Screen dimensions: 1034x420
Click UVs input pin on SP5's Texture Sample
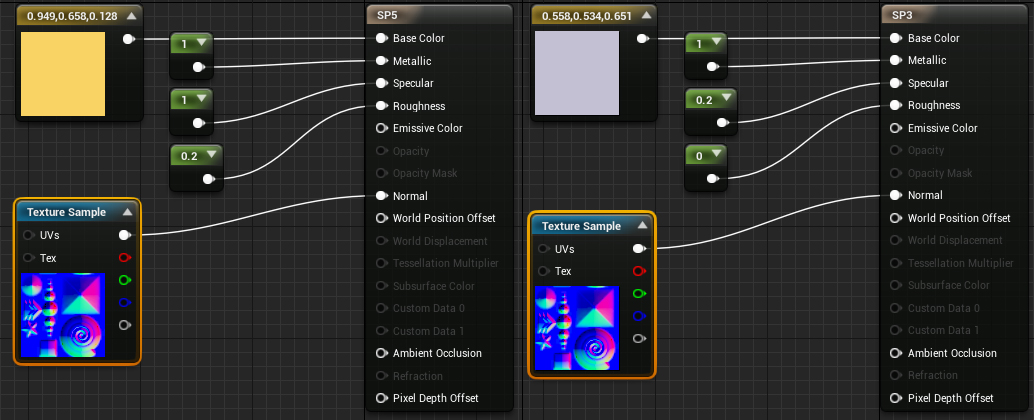pos(28,235)
